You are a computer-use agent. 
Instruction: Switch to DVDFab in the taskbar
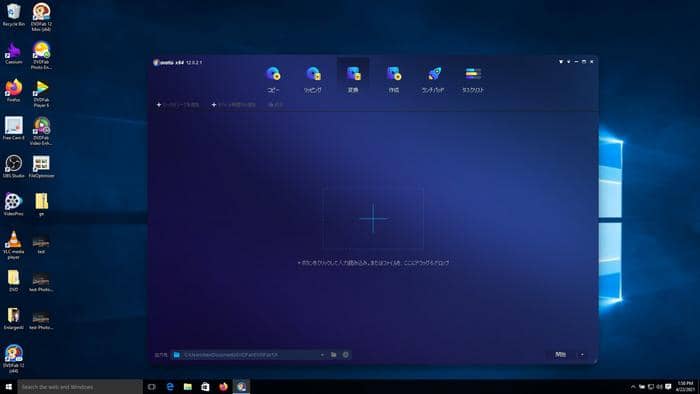click(x=241, y=386)
